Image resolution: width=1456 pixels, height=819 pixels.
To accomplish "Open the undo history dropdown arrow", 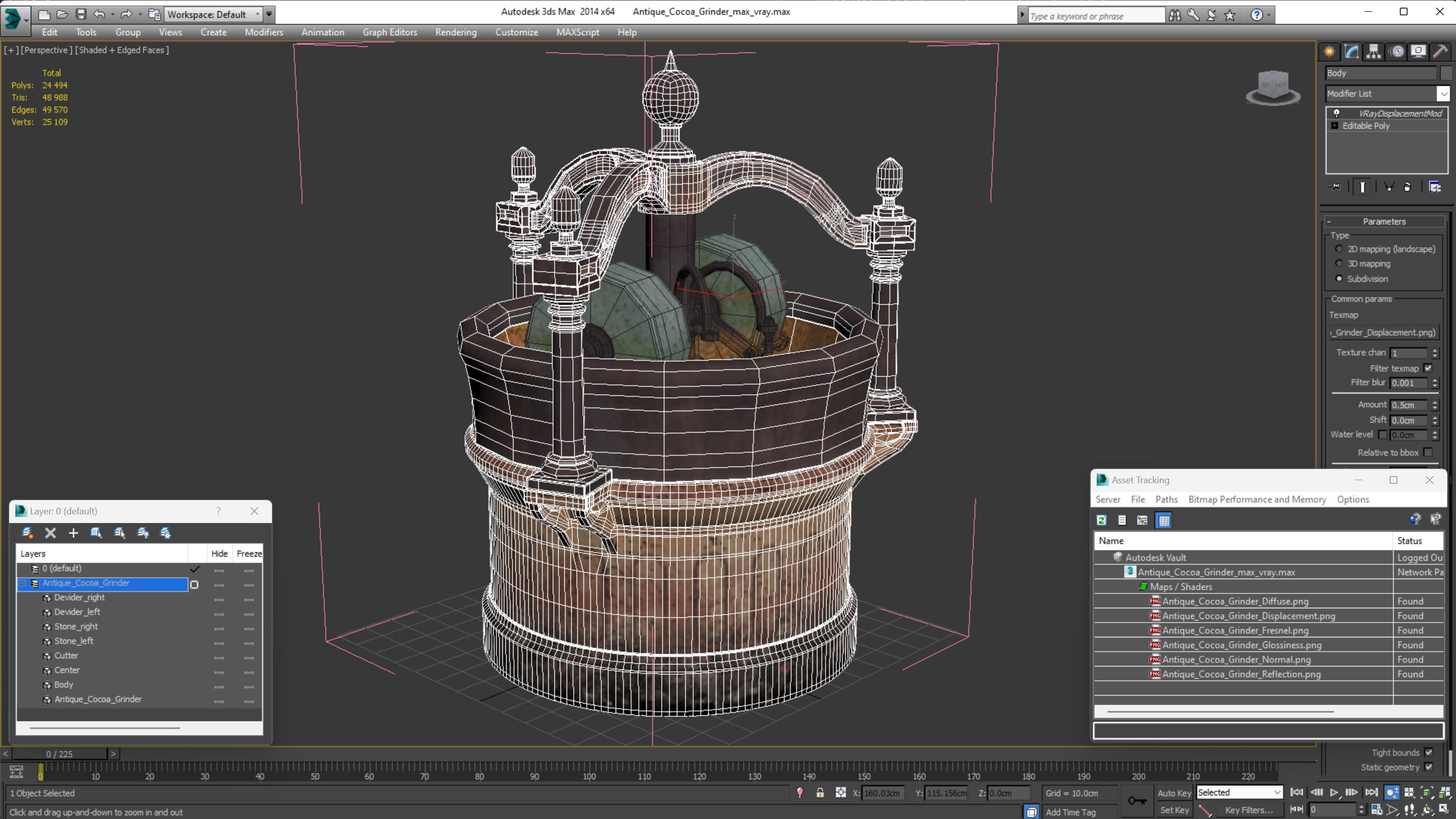I will coord(112,14).
